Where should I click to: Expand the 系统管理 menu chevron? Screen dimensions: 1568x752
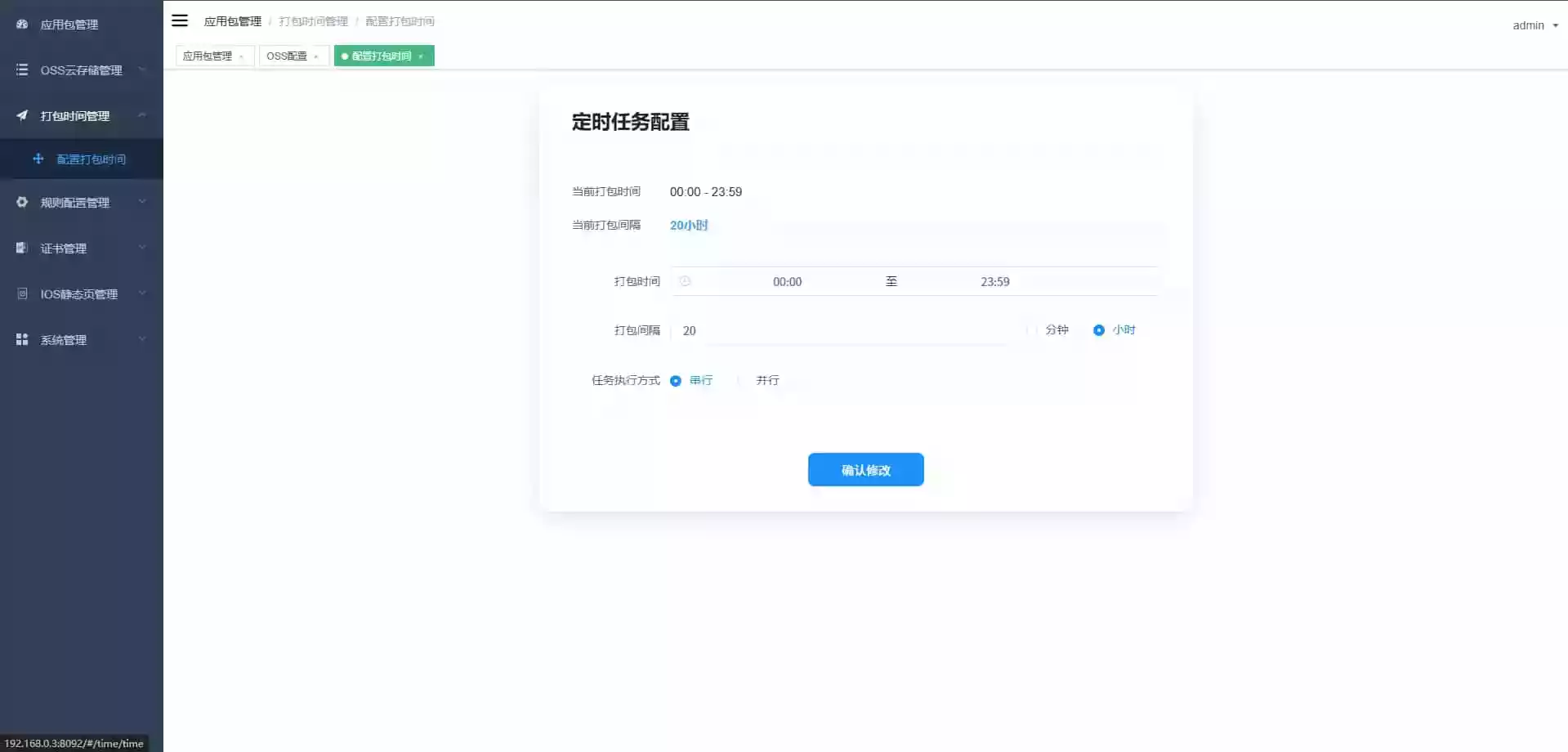[x=143, y=339]
